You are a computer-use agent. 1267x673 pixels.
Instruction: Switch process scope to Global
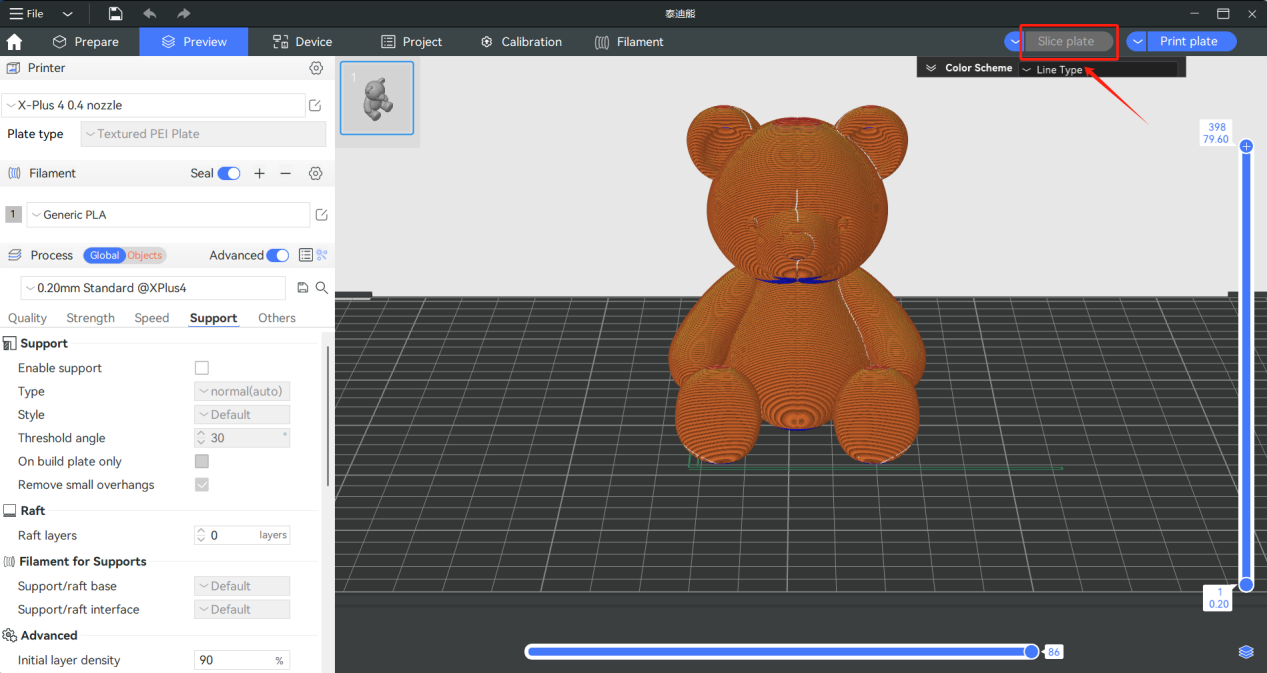[104, 255]
